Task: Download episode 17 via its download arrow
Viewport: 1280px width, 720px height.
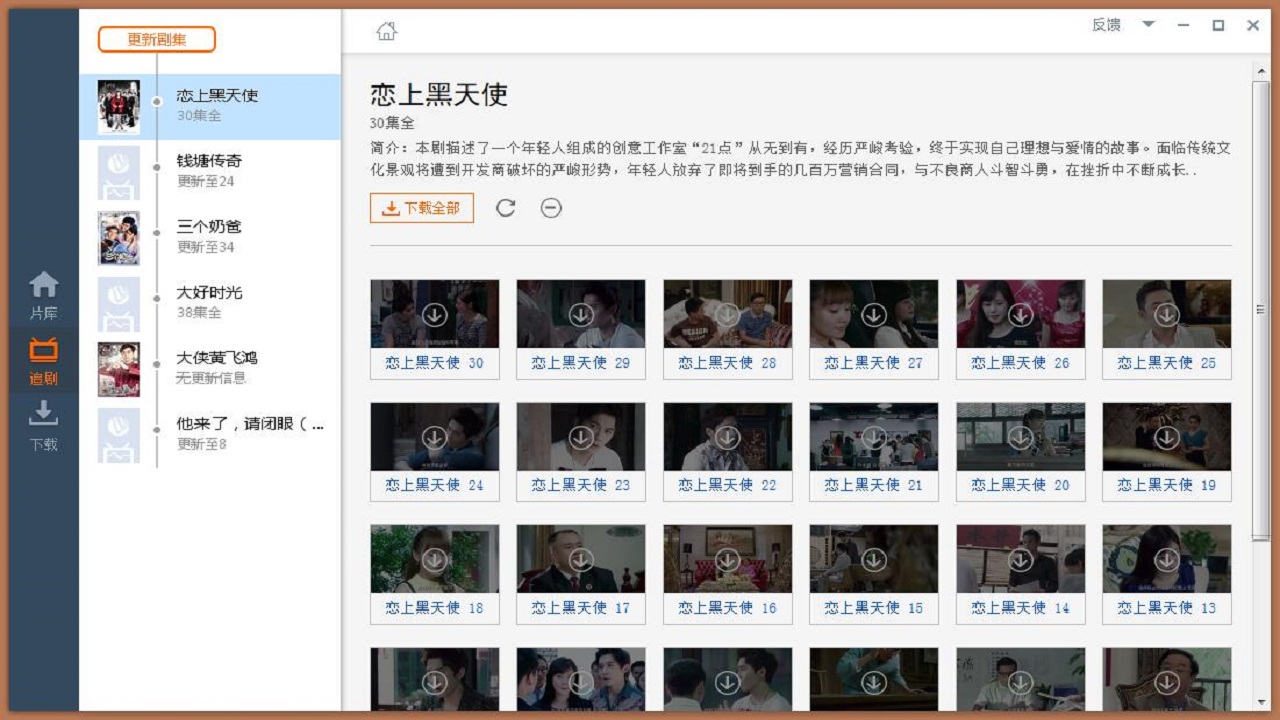Action: (580, 558)
